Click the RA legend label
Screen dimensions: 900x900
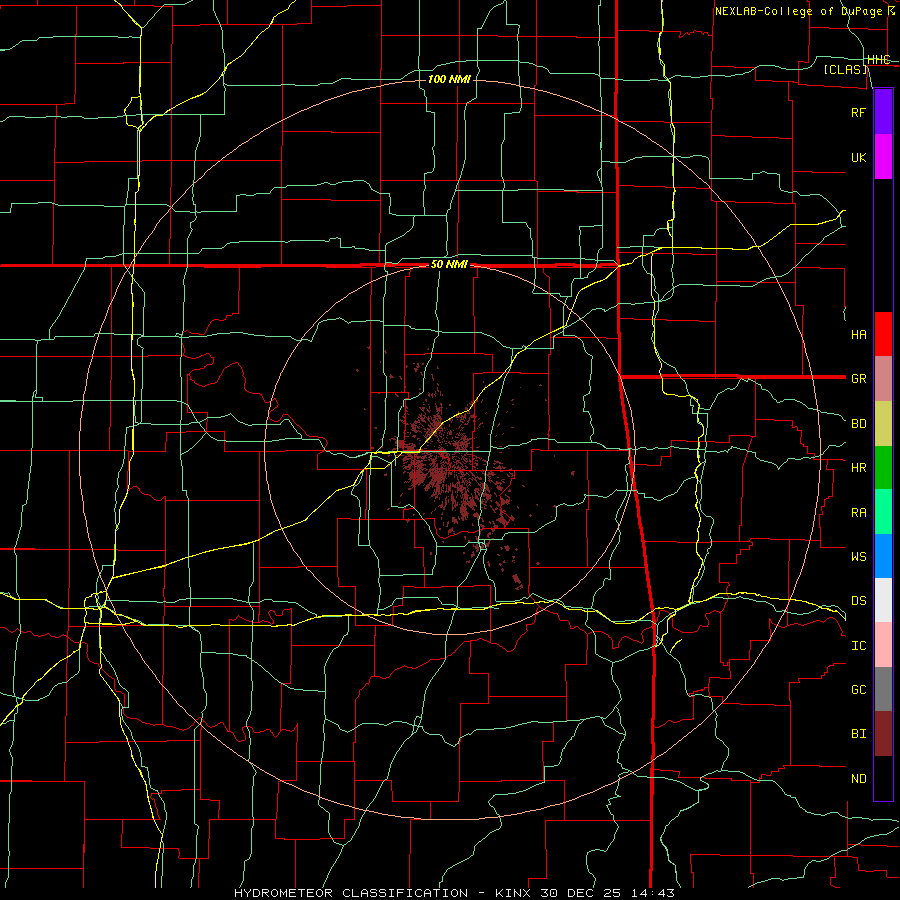[x=859, y=512]
